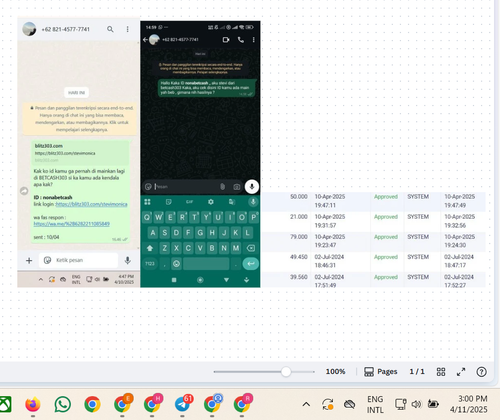Screen dimensions: 500x420
Task: Tap the four-squares keyboard menu icon
Action: tap(147, 202)
